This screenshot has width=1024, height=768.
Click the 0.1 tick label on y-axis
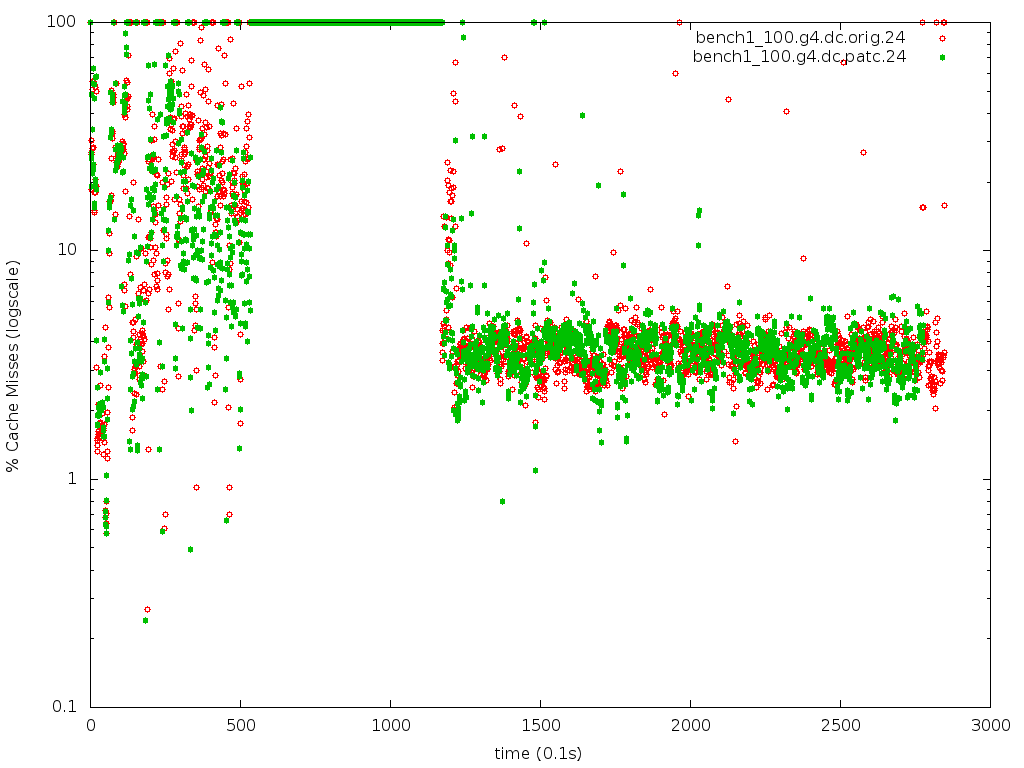pyautogui.click(x=66, y=707)
